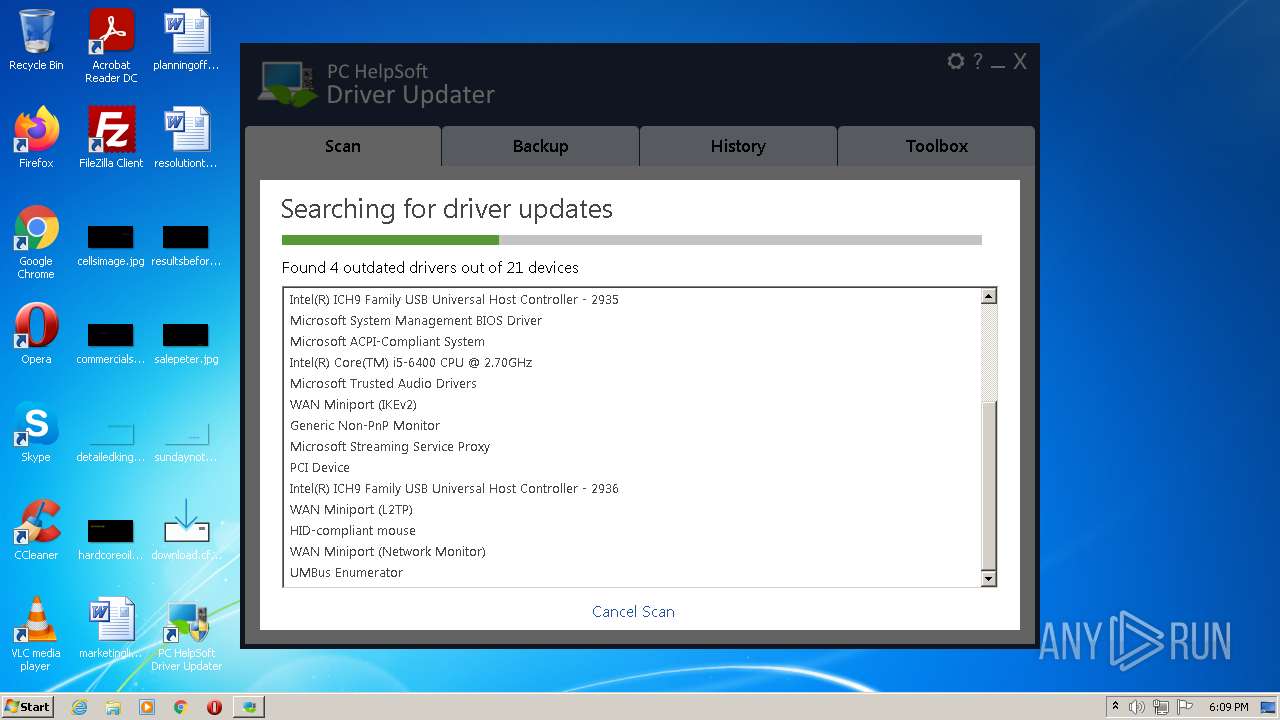
Task: Switch to the Scan tab
Action: (x=342, y=146)
